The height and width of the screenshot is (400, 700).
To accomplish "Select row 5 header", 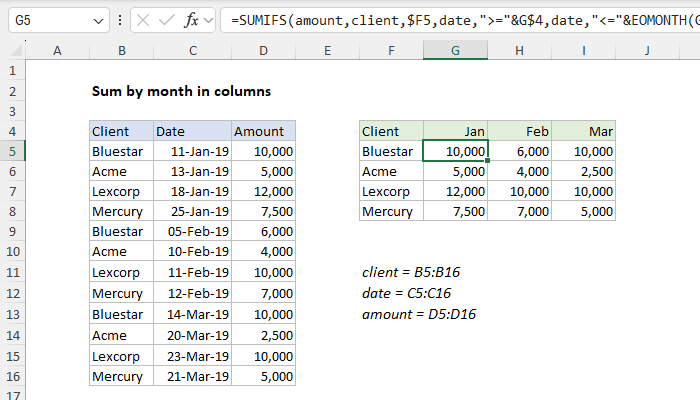I will (x=12, y=151).
